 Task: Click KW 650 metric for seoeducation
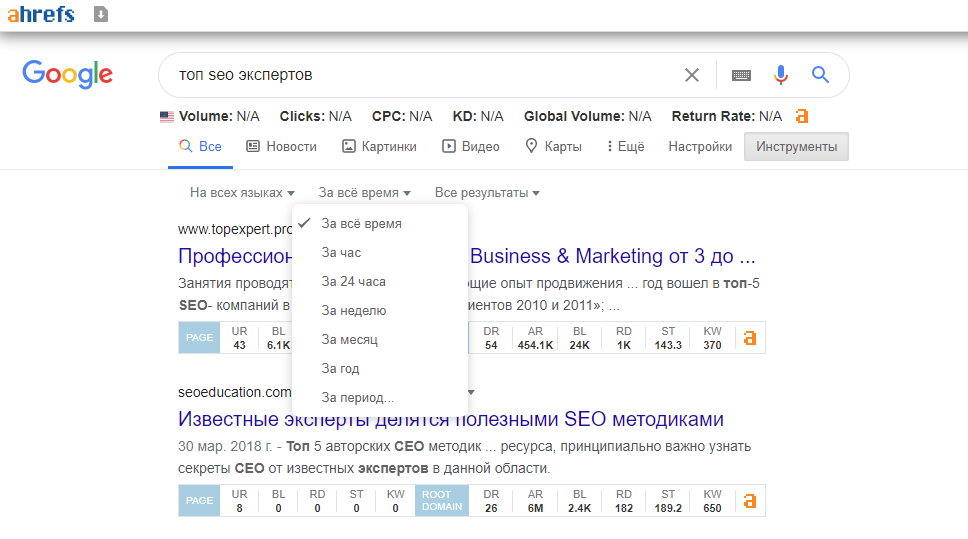[x=712, y=501]
